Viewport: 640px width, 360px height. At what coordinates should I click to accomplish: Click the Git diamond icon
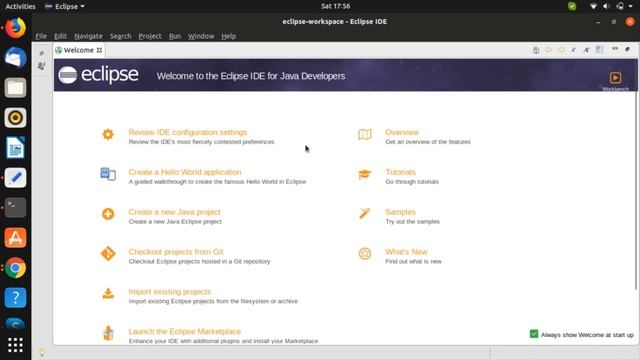[x=108, y=253]
